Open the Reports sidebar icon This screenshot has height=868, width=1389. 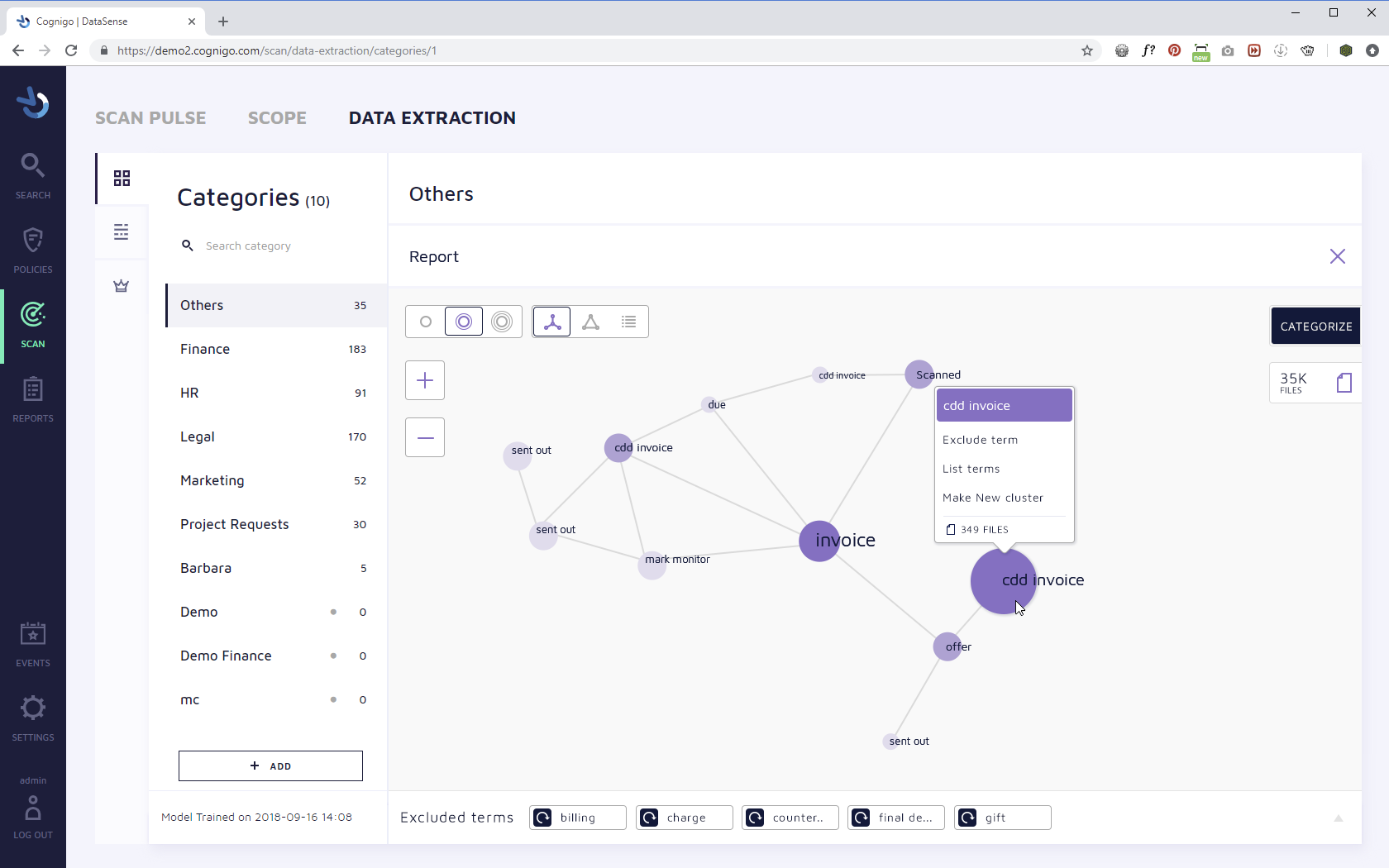[x=33, y=398]
